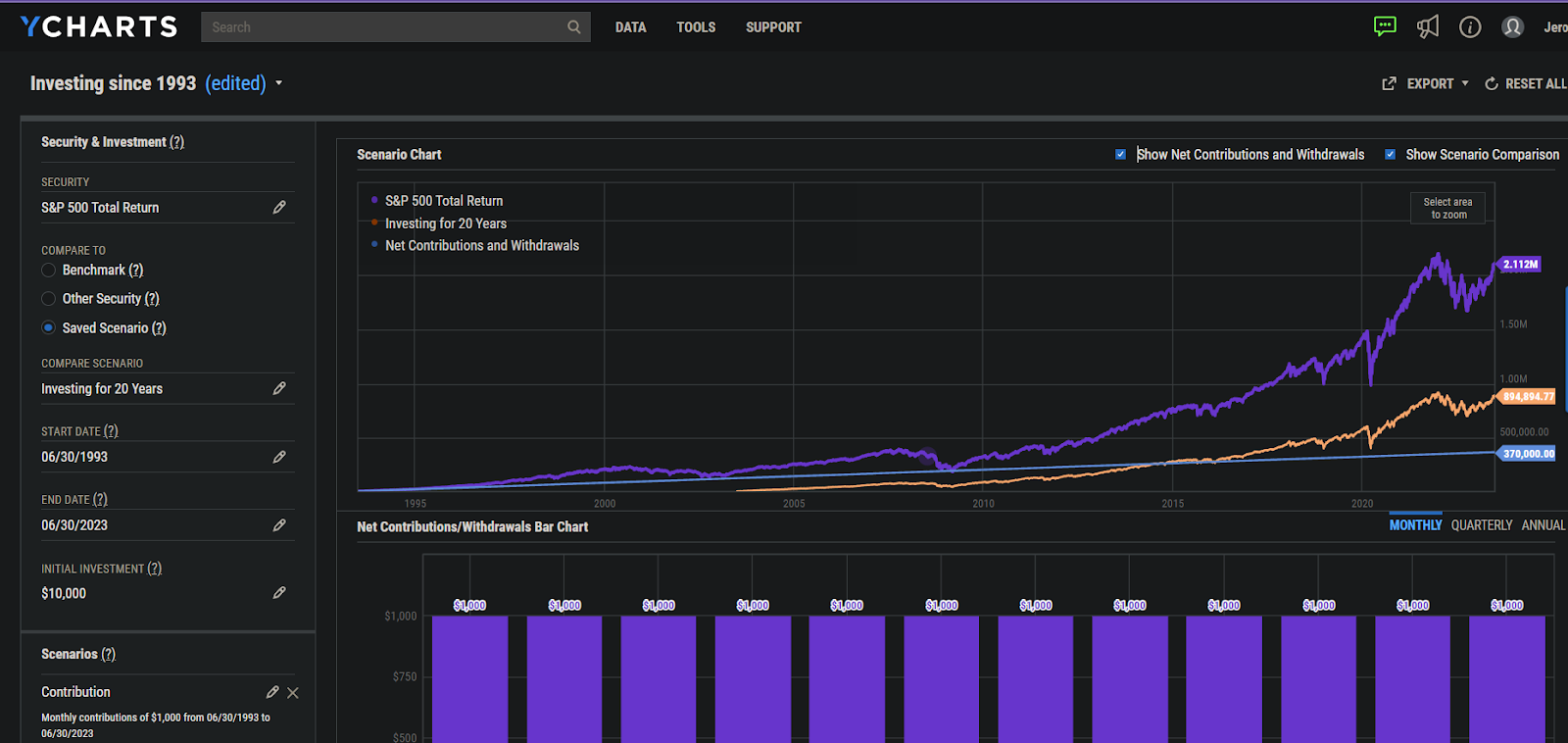Edit the Investing for 20 Years scenario
Screen dimensions: 1568x743
point(279,388)
